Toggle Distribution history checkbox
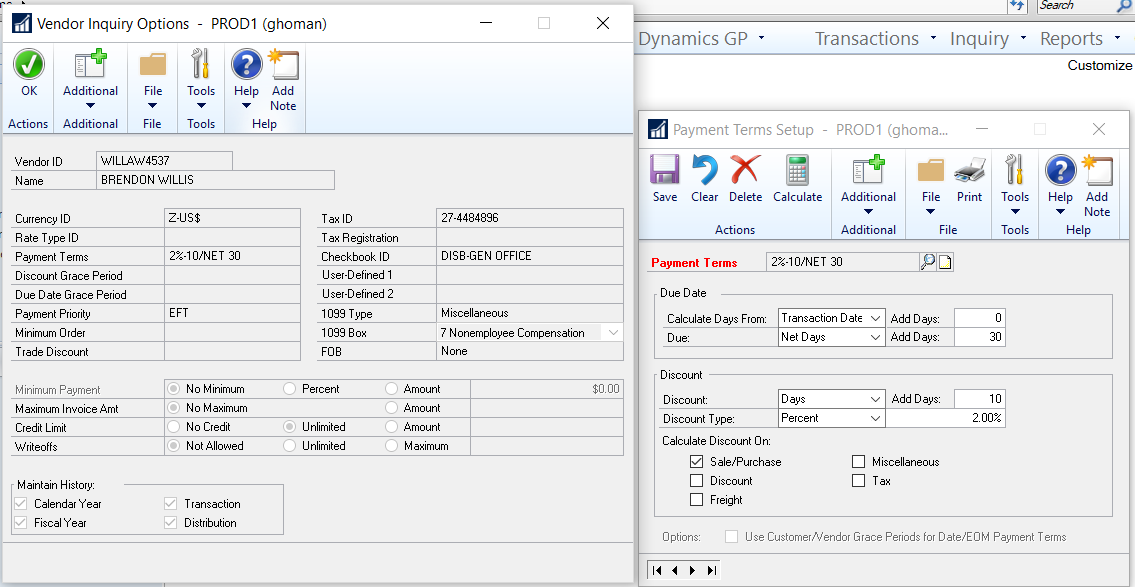 (x=171, y=522)
